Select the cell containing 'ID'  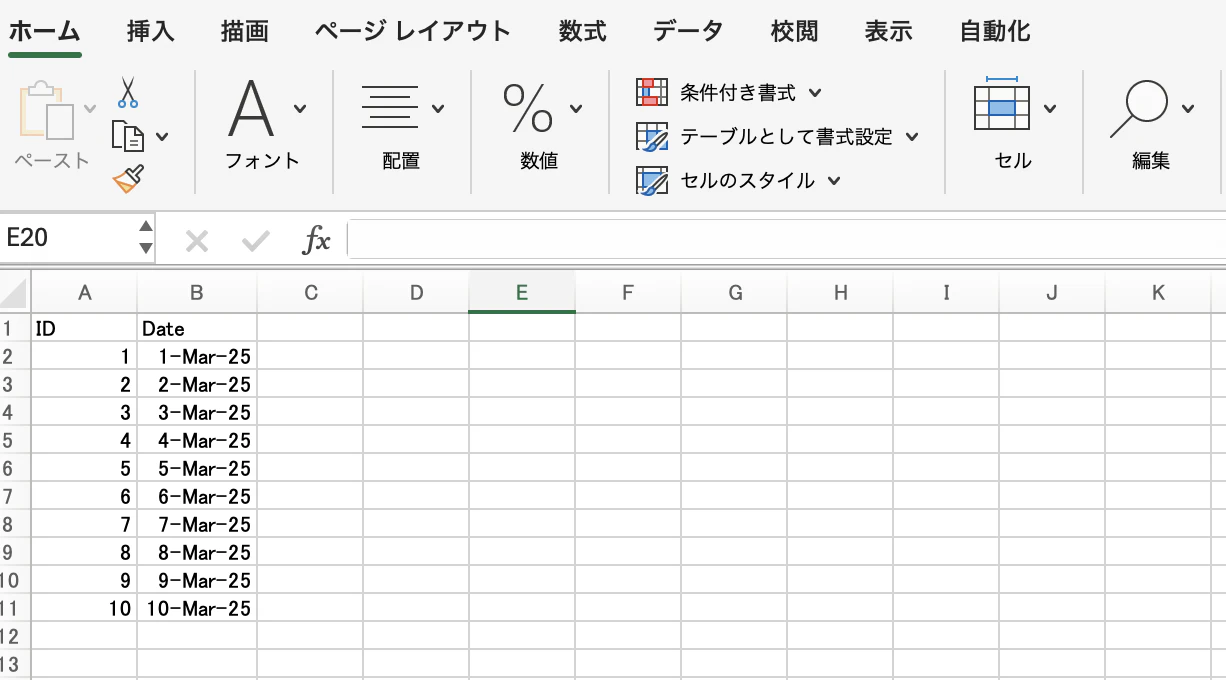click(85, 328)
